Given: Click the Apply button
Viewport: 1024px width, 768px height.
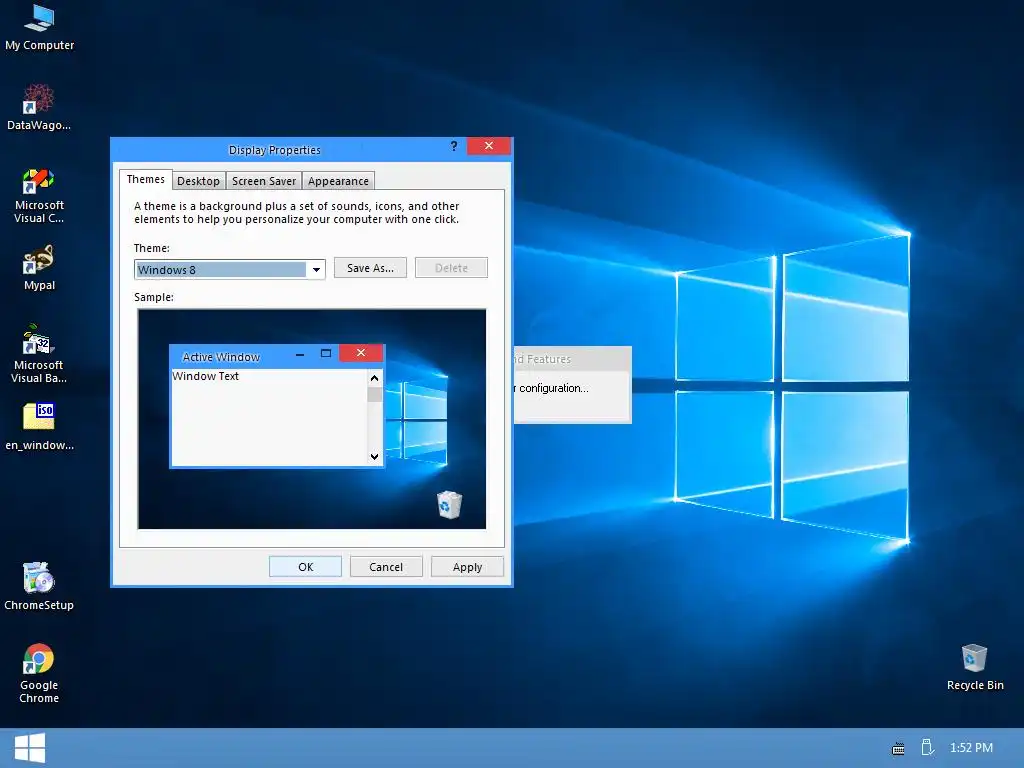Looking at the screenshot, I should [x=467, y=567].
